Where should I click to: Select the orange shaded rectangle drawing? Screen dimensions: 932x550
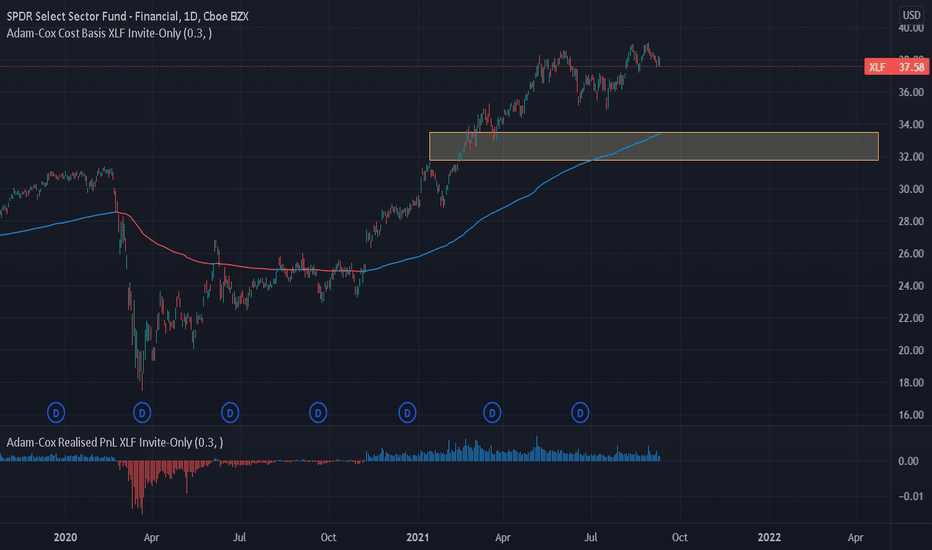click(x=654, y=146)
